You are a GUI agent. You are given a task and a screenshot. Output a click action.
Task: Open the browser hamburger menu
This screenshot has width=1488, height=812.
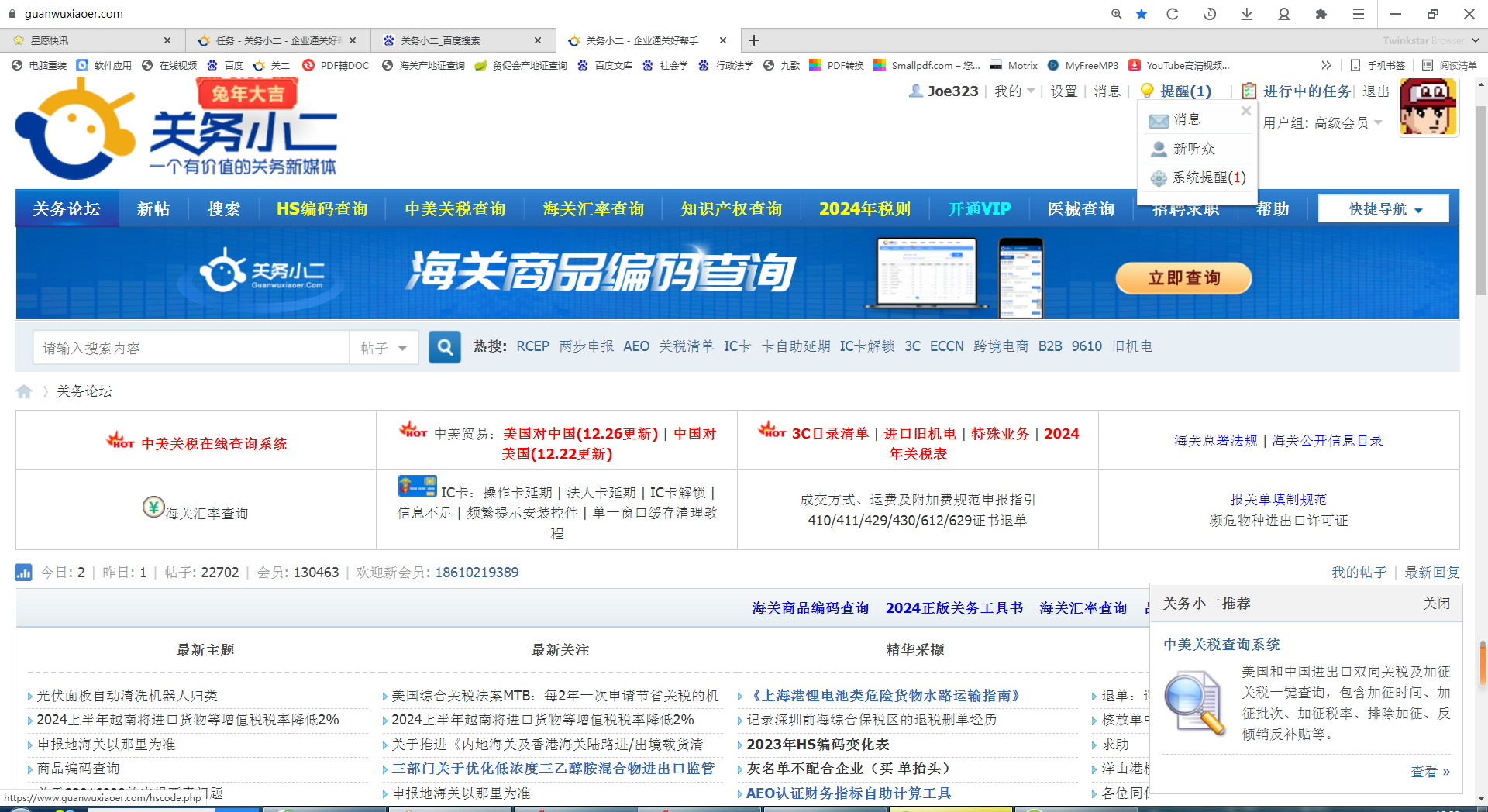(x=1359, y=14)
